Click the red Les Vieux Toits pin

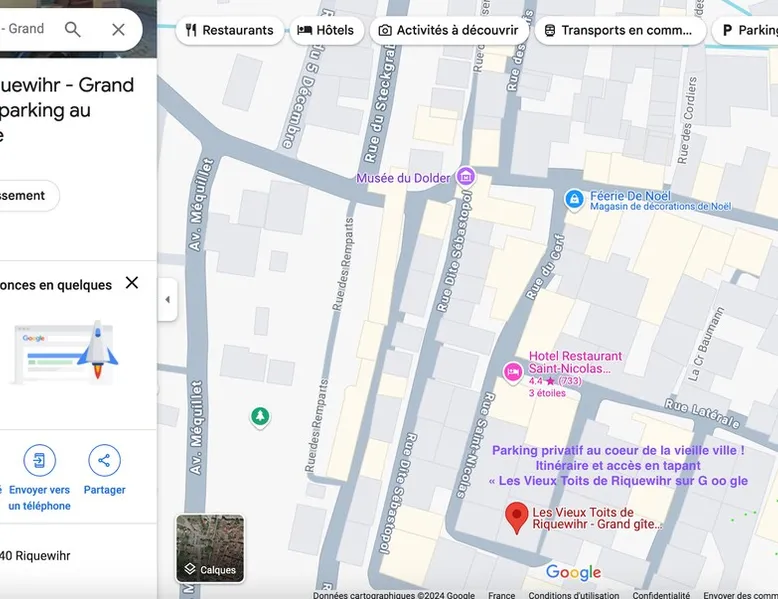[517, 517]
